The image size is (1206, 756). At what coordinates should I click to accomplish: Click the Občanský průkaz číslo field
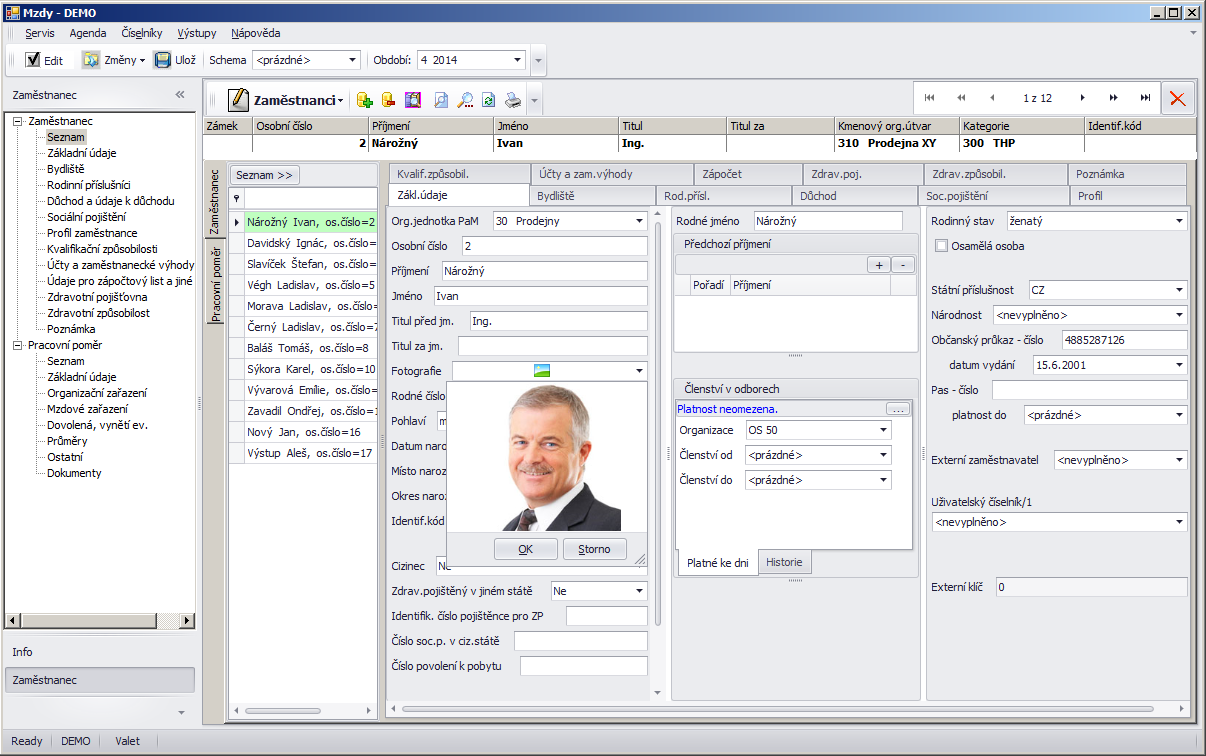tap(1124, 340)
